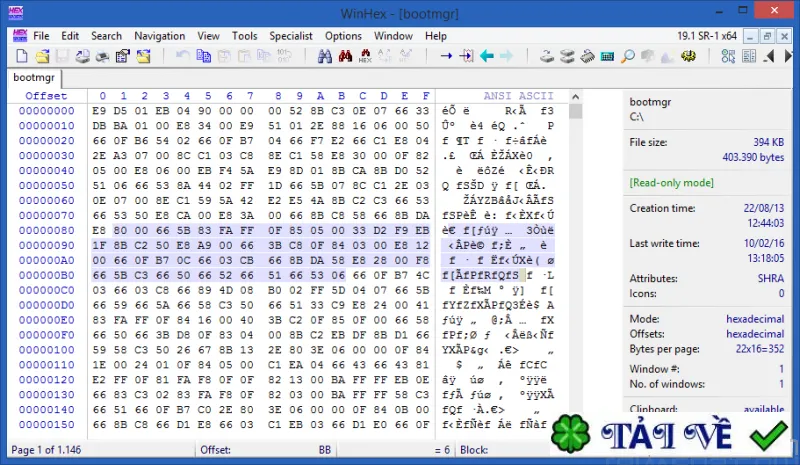The height and width of the screenshot is (465, 800).
Task: Click the status bar Offset field
Action: point(265,450)
